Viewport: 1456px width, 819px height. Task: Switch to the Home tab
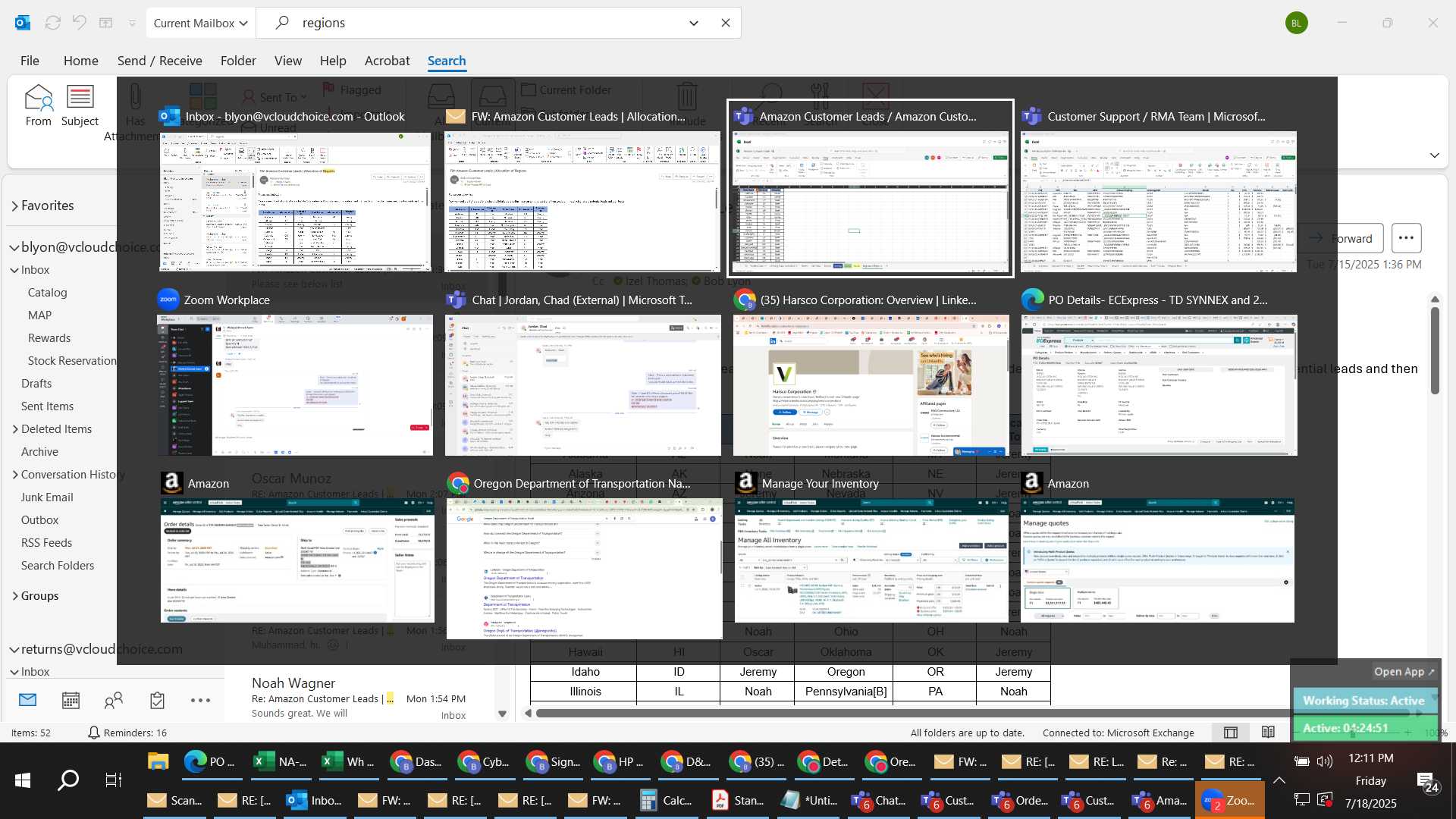81,61
